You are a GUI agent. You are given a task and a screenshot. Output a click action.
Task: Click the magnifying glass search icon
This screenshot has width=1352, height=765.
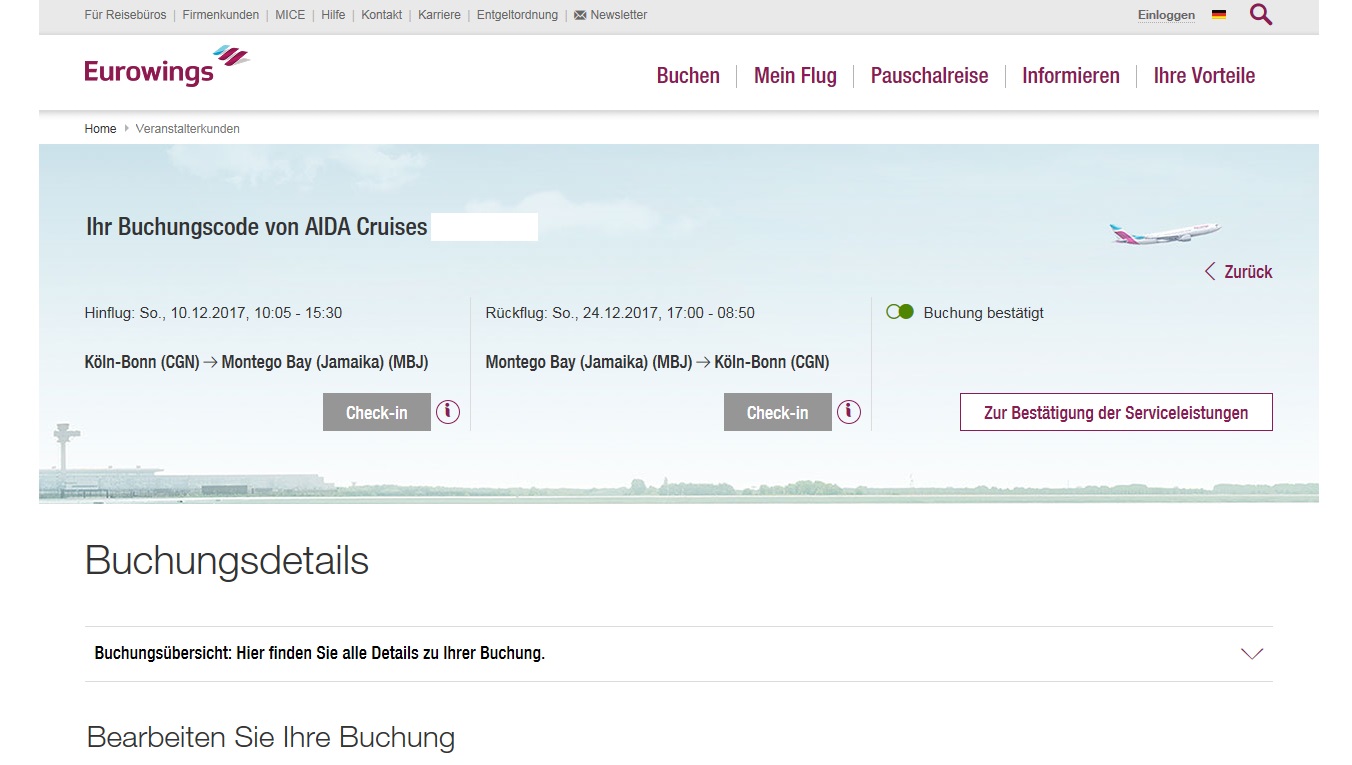[x=1261, y=15]
